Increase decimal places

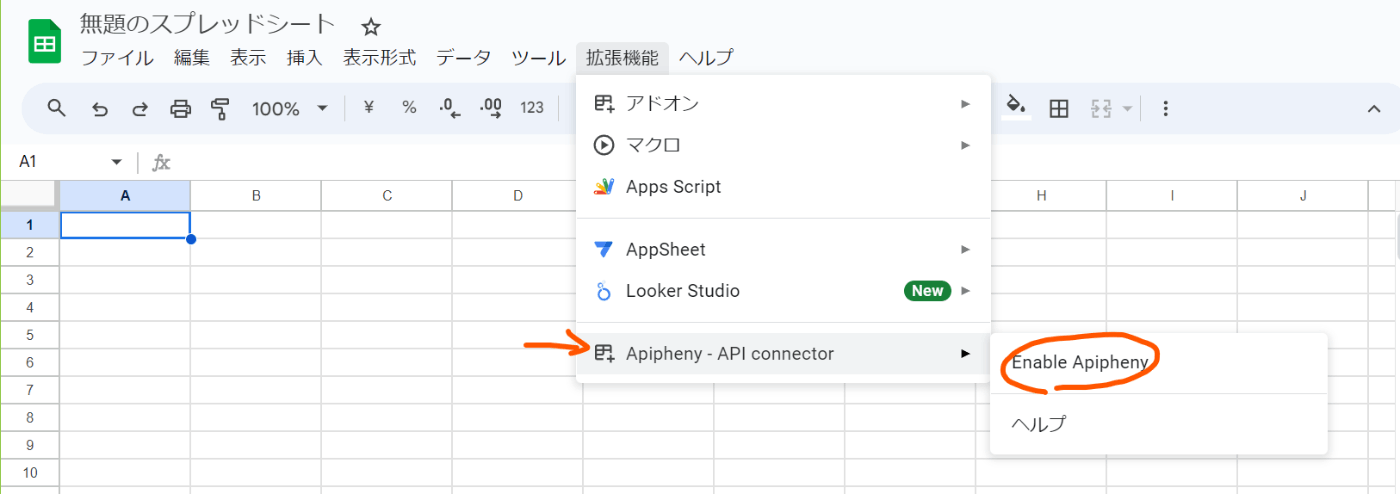491,108
